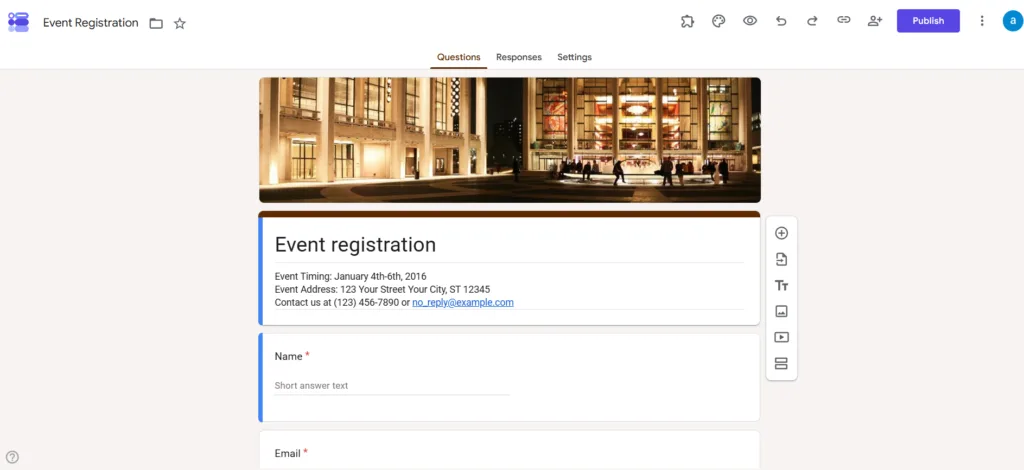Add a new question
Screen dimensions: 1024x470
(781, 233)
